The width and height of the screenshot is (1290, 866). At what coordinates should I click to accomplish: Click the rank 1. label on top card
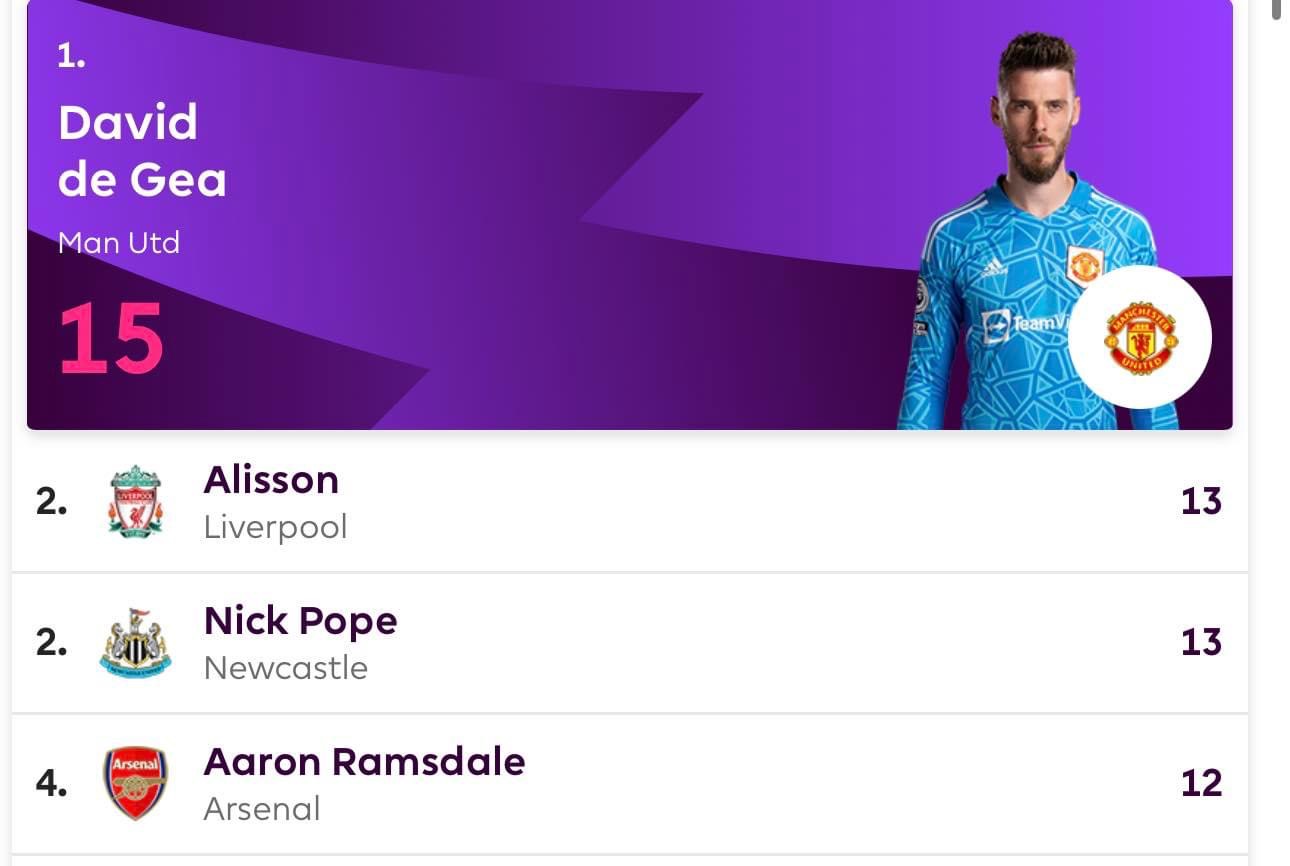click(x=71, y=56)
